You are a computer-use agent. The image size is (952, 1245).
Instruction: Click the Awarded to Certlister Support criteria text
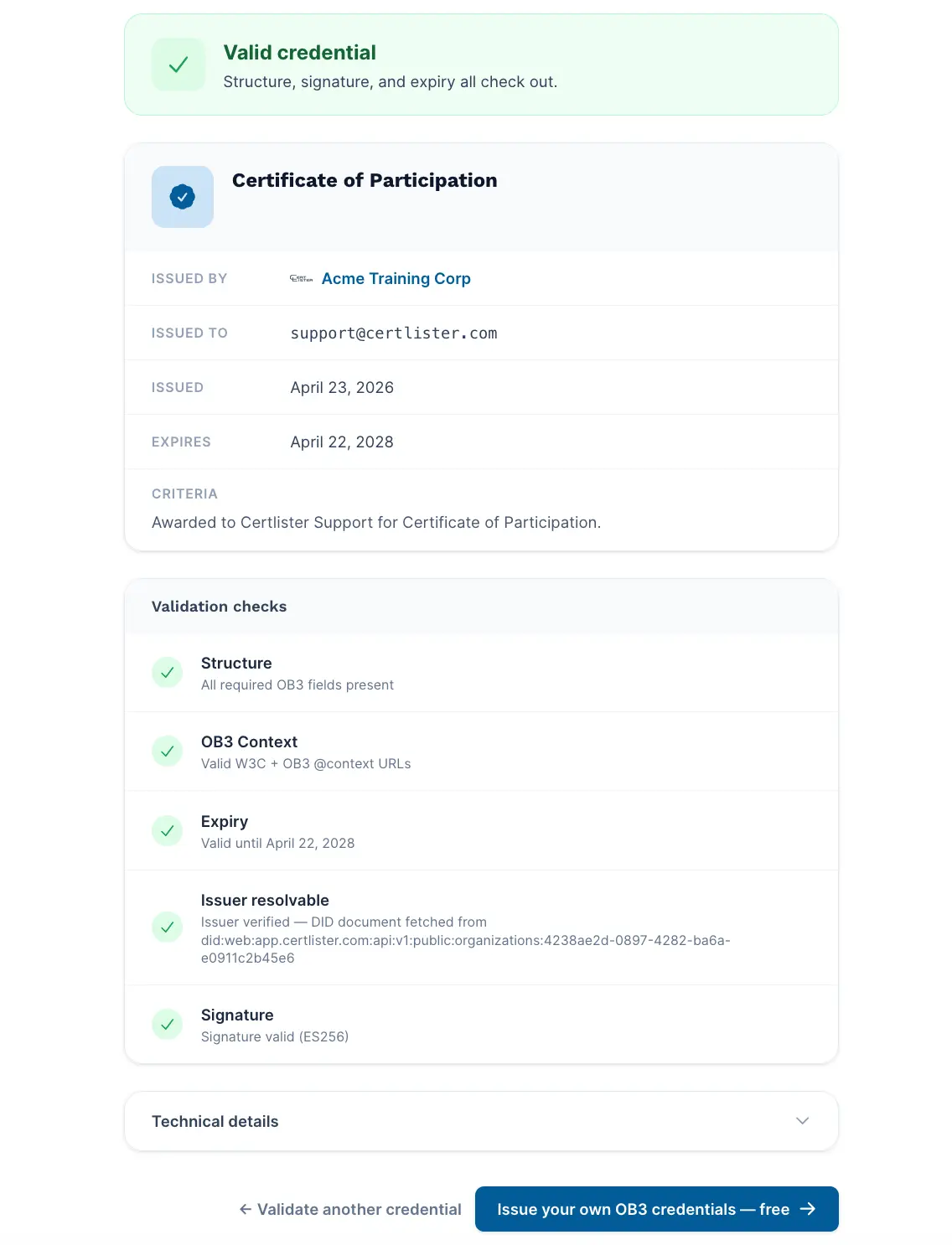pos(376,523)
